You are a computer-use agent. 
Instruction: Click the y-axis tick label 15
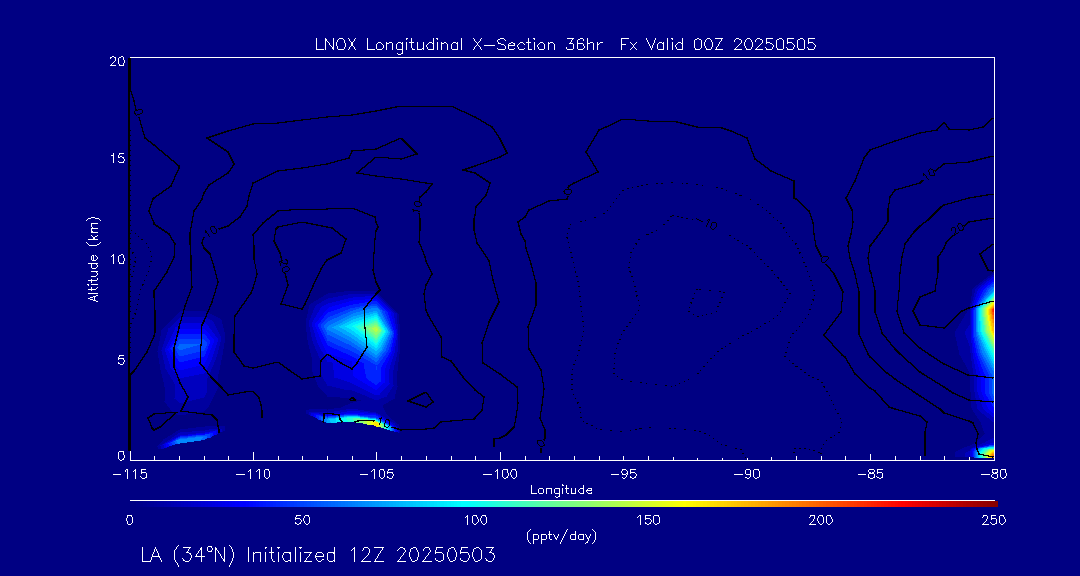point(115,159)
